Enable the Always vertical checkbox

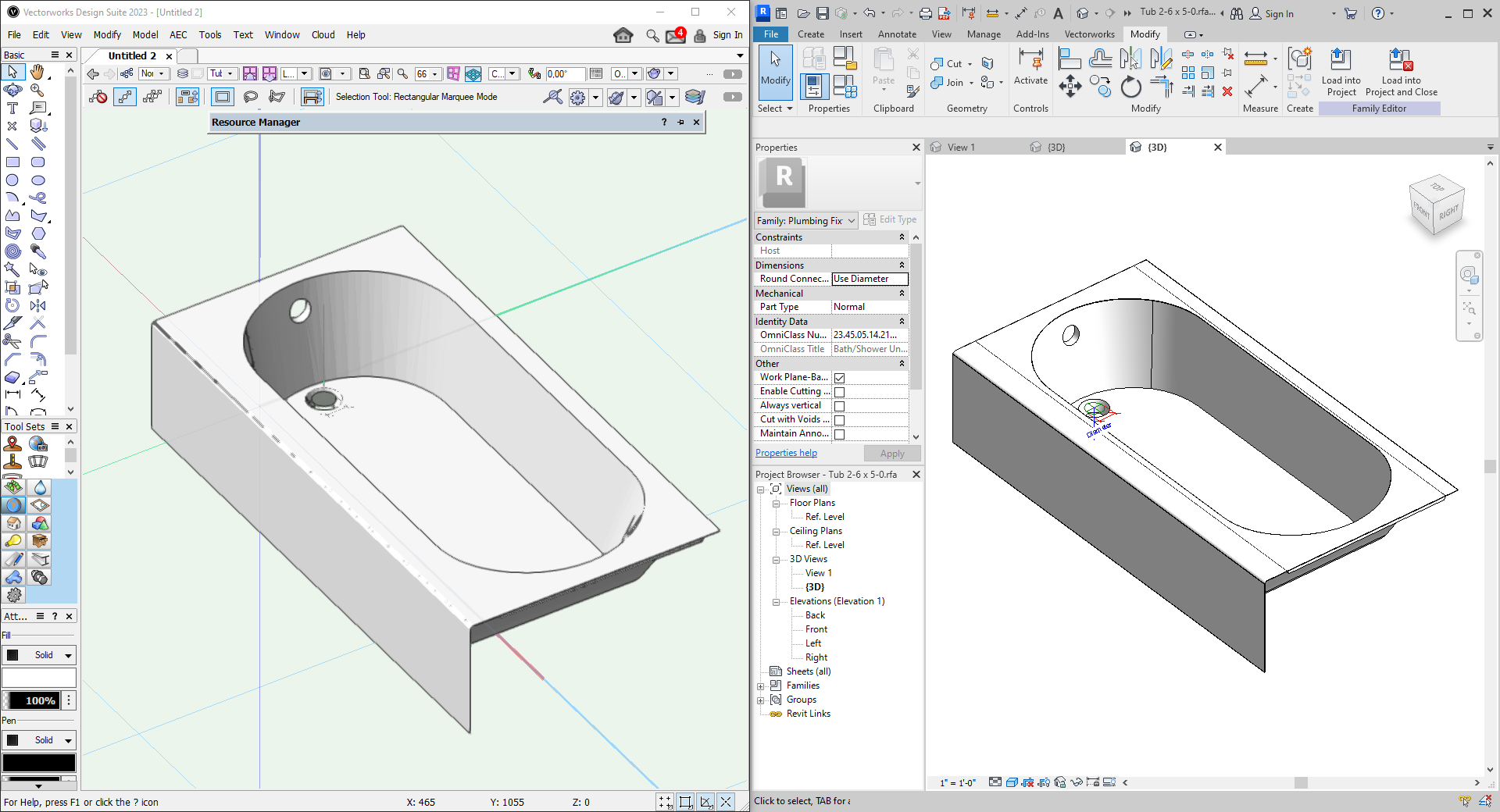pyautogui.click(x=839, y=406)
